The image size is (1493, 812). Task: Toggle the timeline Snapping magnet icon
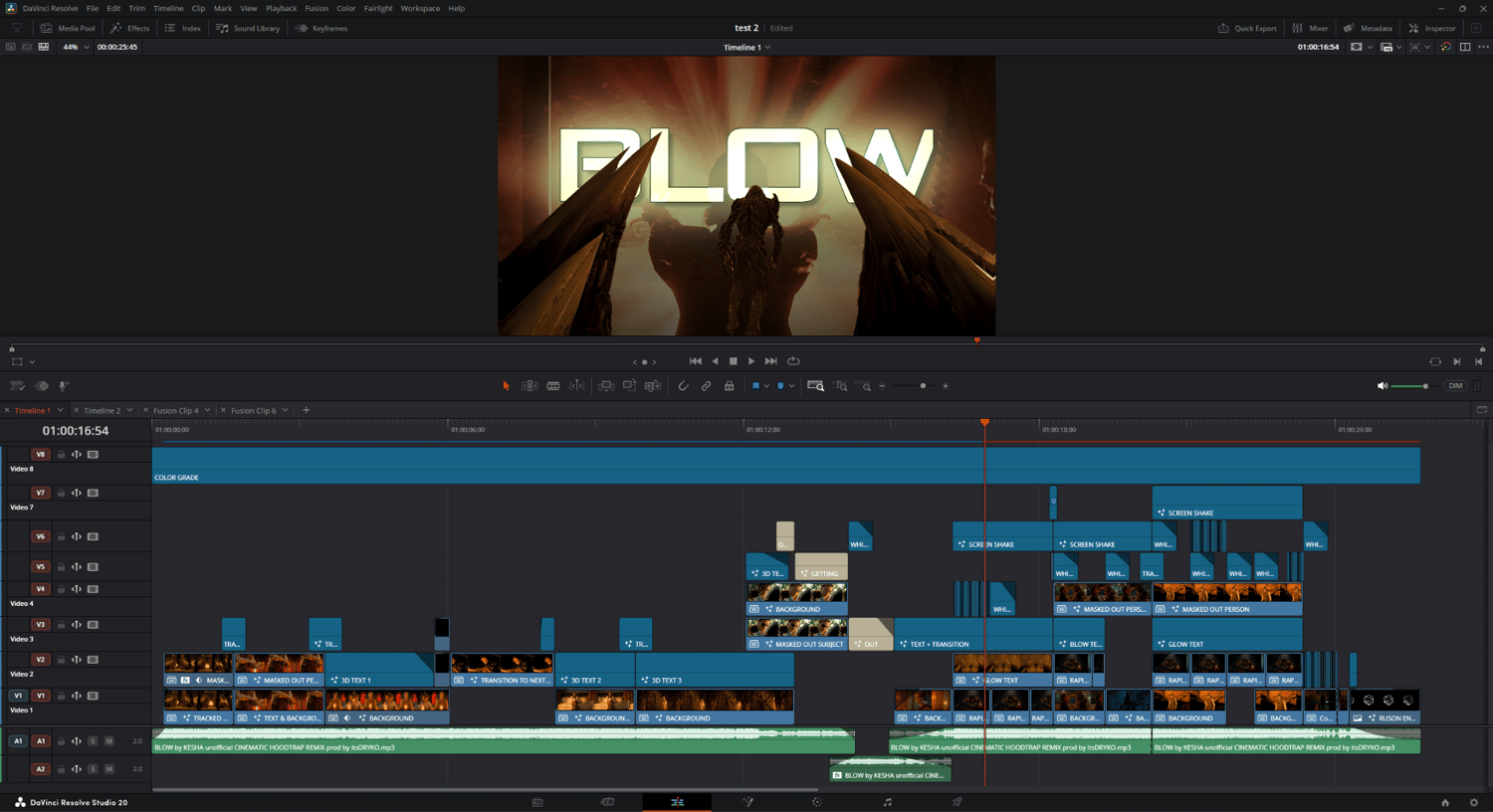tap(683, 386)
